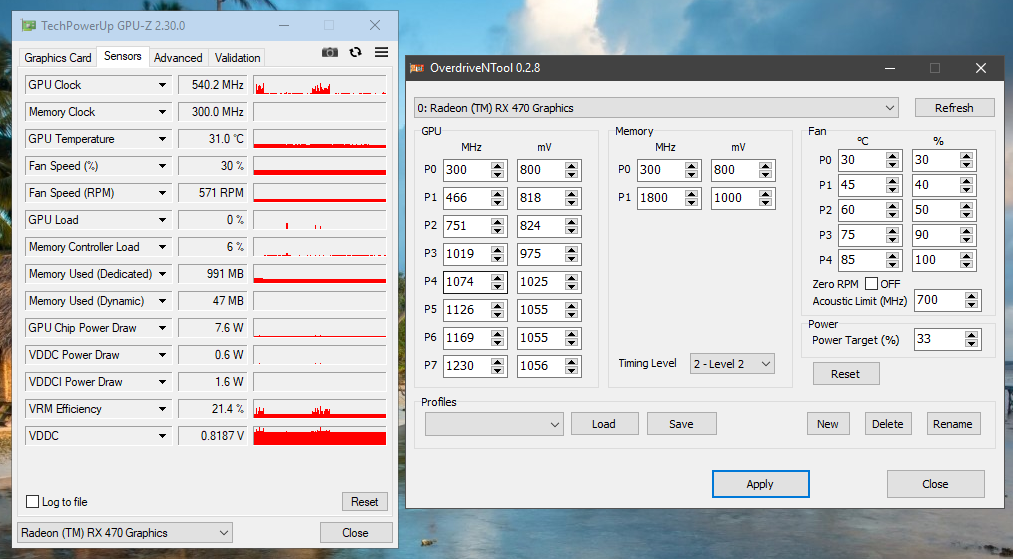Screen dimensions: 1013x559
Task: Enable the Log to file checkbox
Action: click(x=32, y=501)
